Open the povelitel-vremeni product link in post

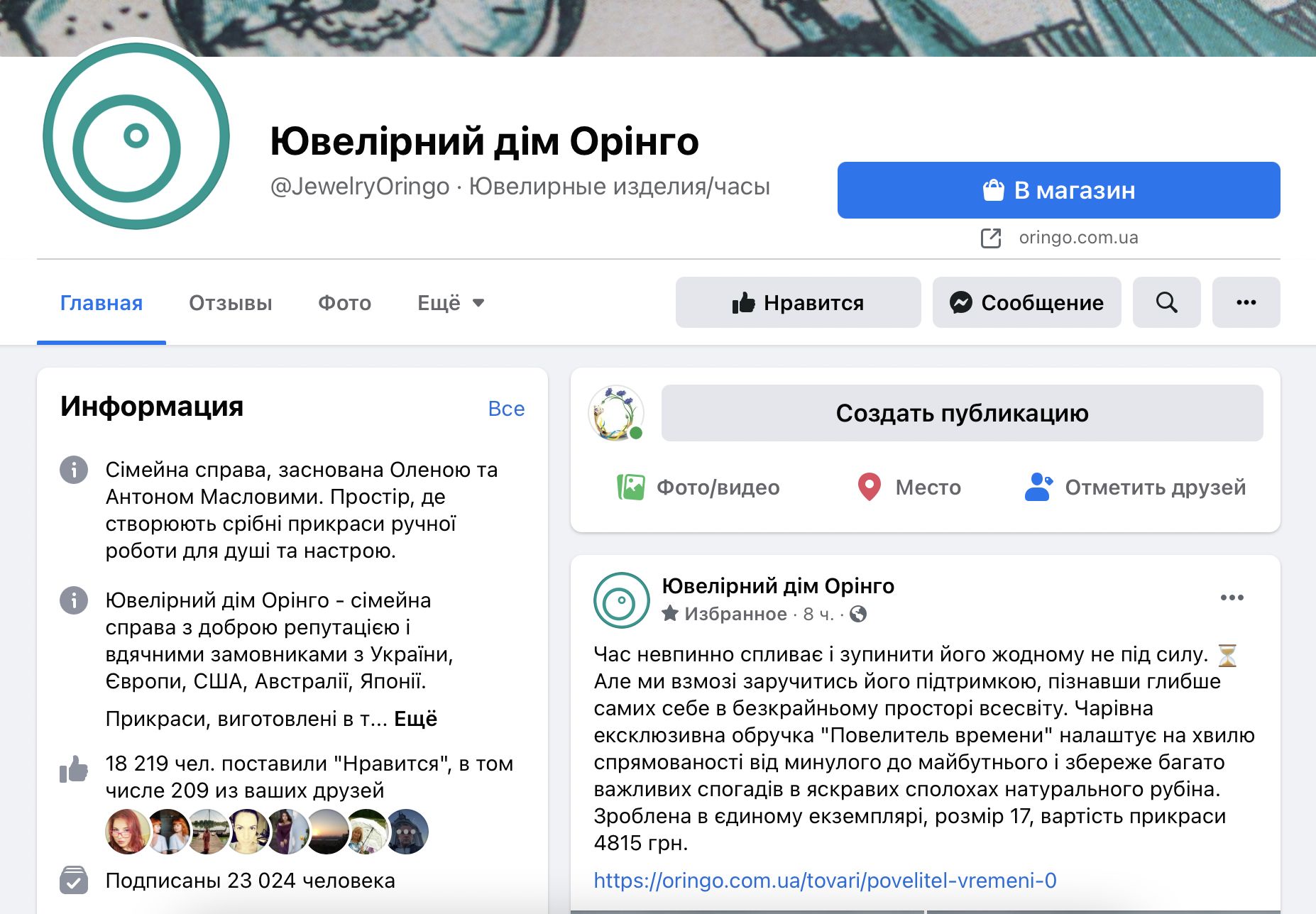[825, 881]
